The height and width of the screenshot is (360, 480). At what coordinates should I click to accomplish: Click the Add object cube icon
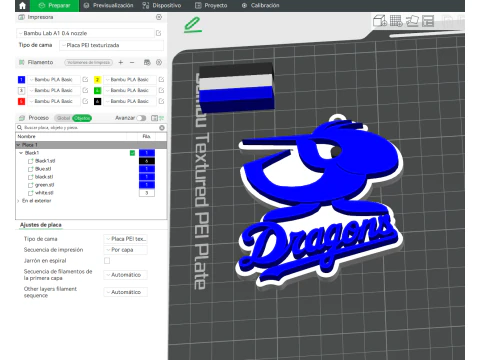tap(380, 21)
